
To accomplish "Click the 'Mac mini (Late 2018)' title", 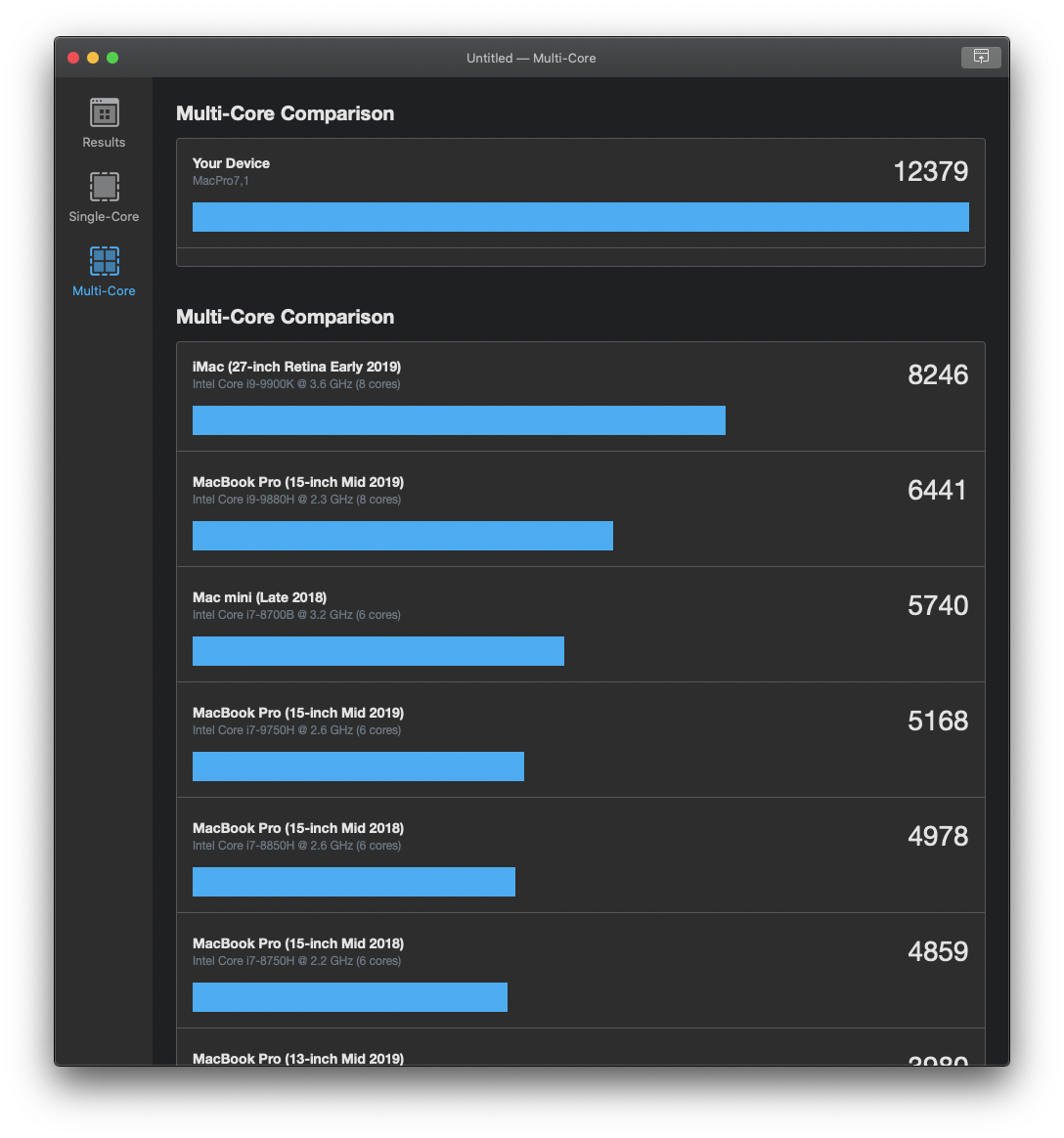I will pos(260,597).
